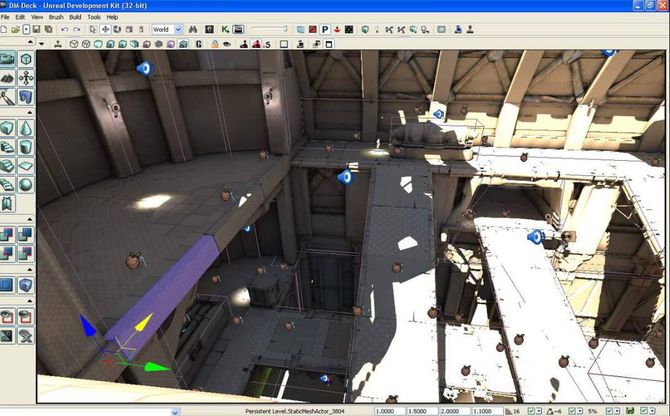The width and height of the screenshot is (670, 416).
Task: Open the Edit menu
Action: click(20, 17)
